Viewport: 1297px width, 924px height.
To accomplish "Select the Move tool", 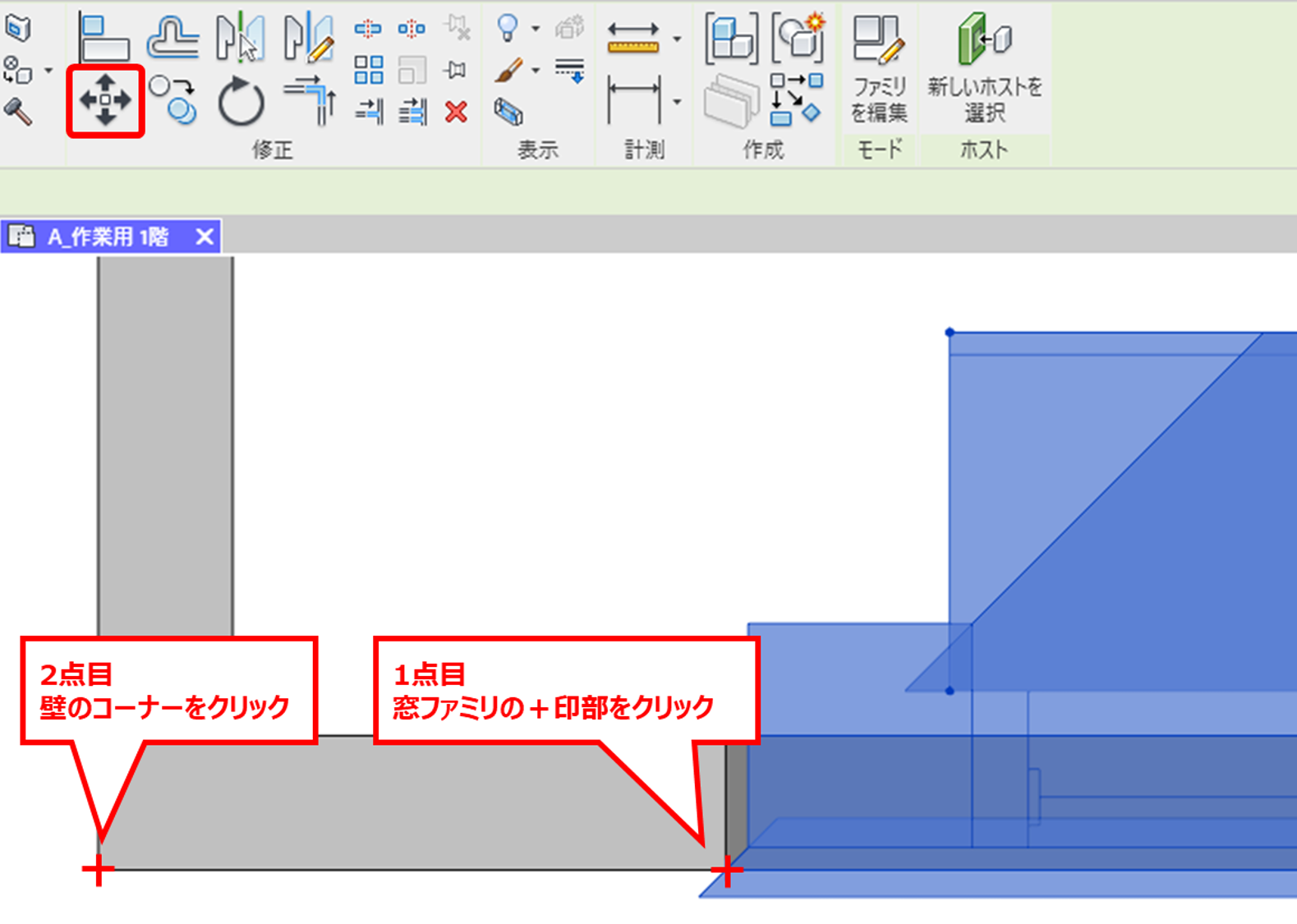I will point(105,101).
